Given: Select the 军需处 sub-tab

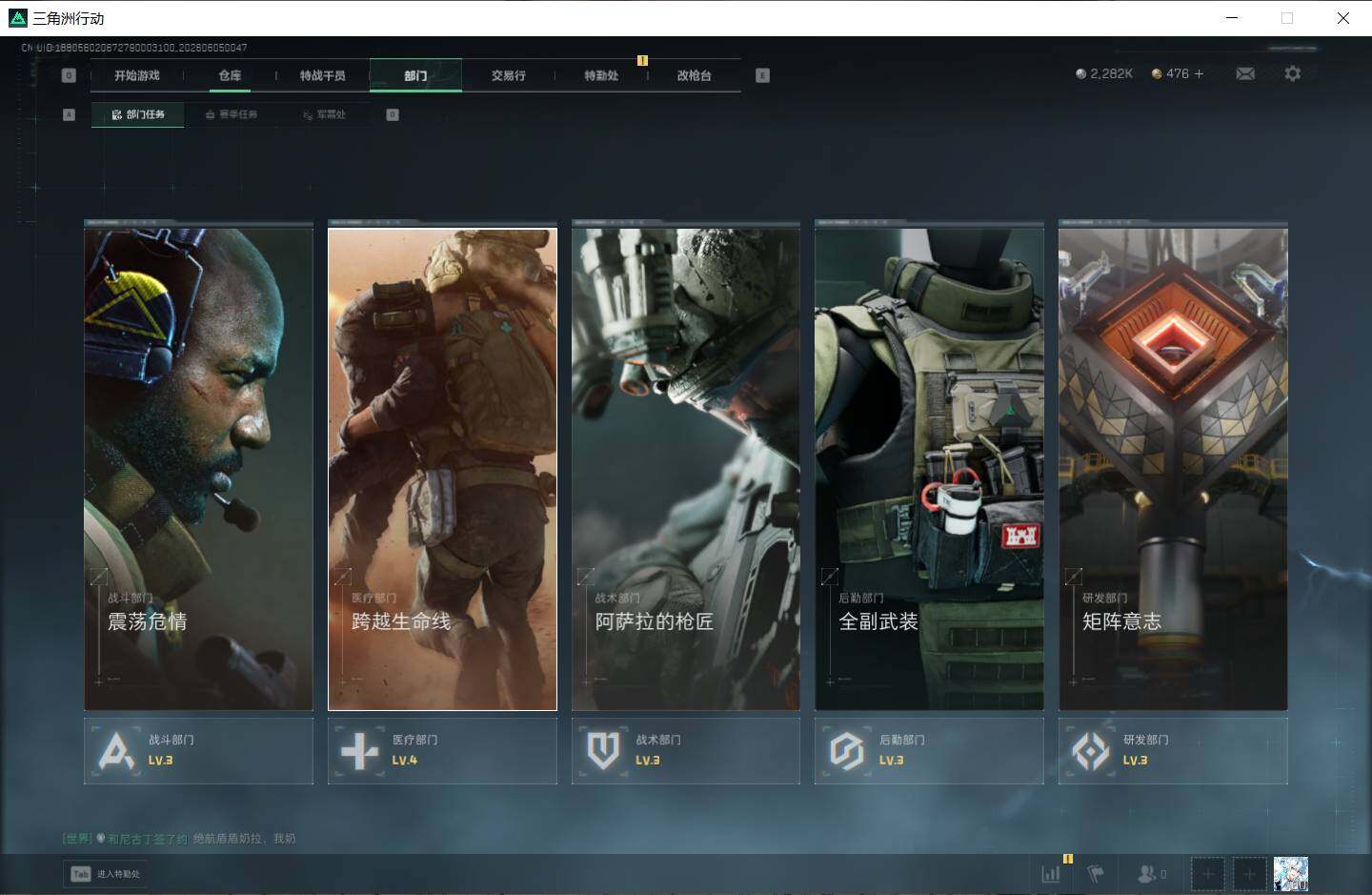Looking at the screenshot, I should (x=325, y=114).
